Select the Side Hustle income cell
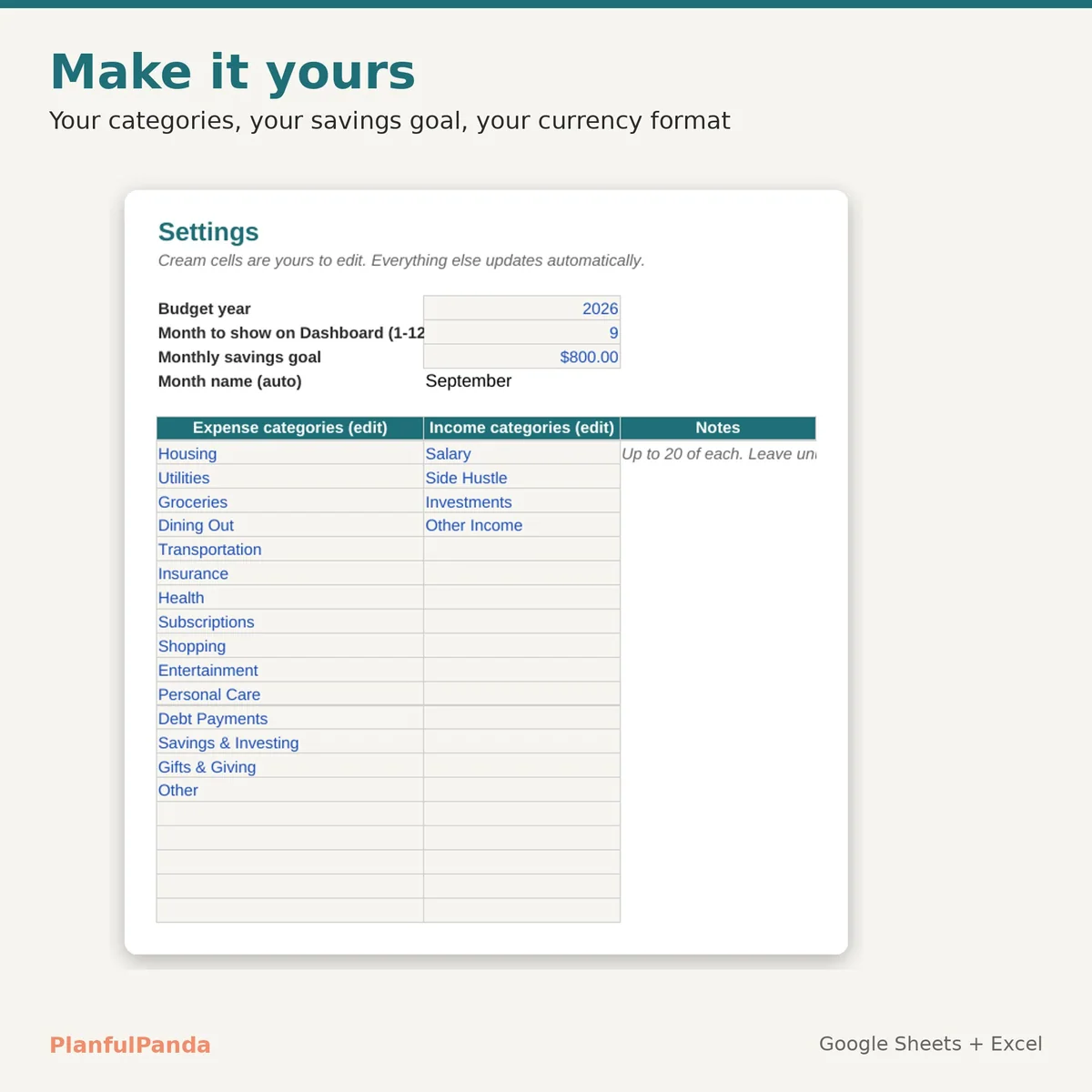1092x1092 pixels. tap(521, 477)
